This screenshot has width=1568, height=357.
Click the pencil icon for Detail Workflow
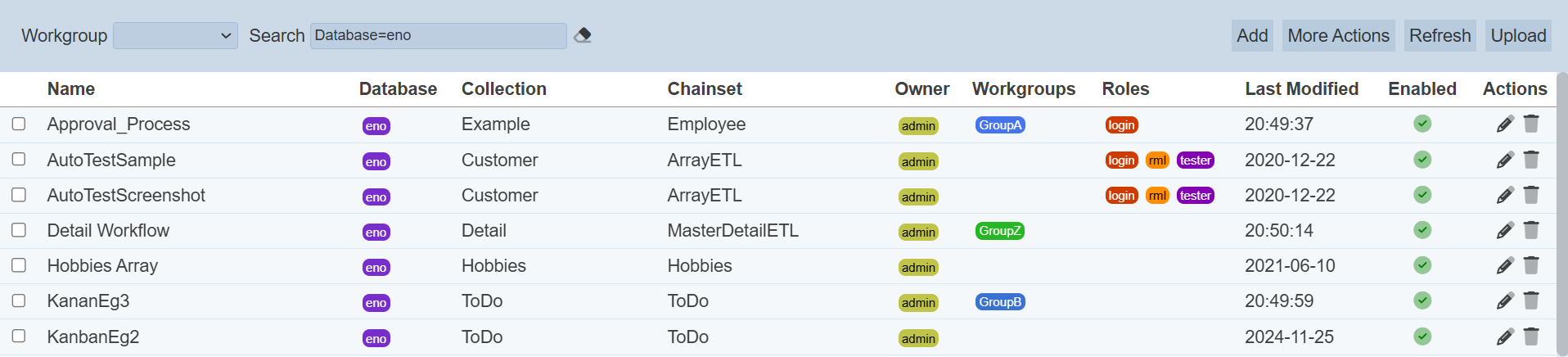pyautogui.click(x=1505, y=231)
